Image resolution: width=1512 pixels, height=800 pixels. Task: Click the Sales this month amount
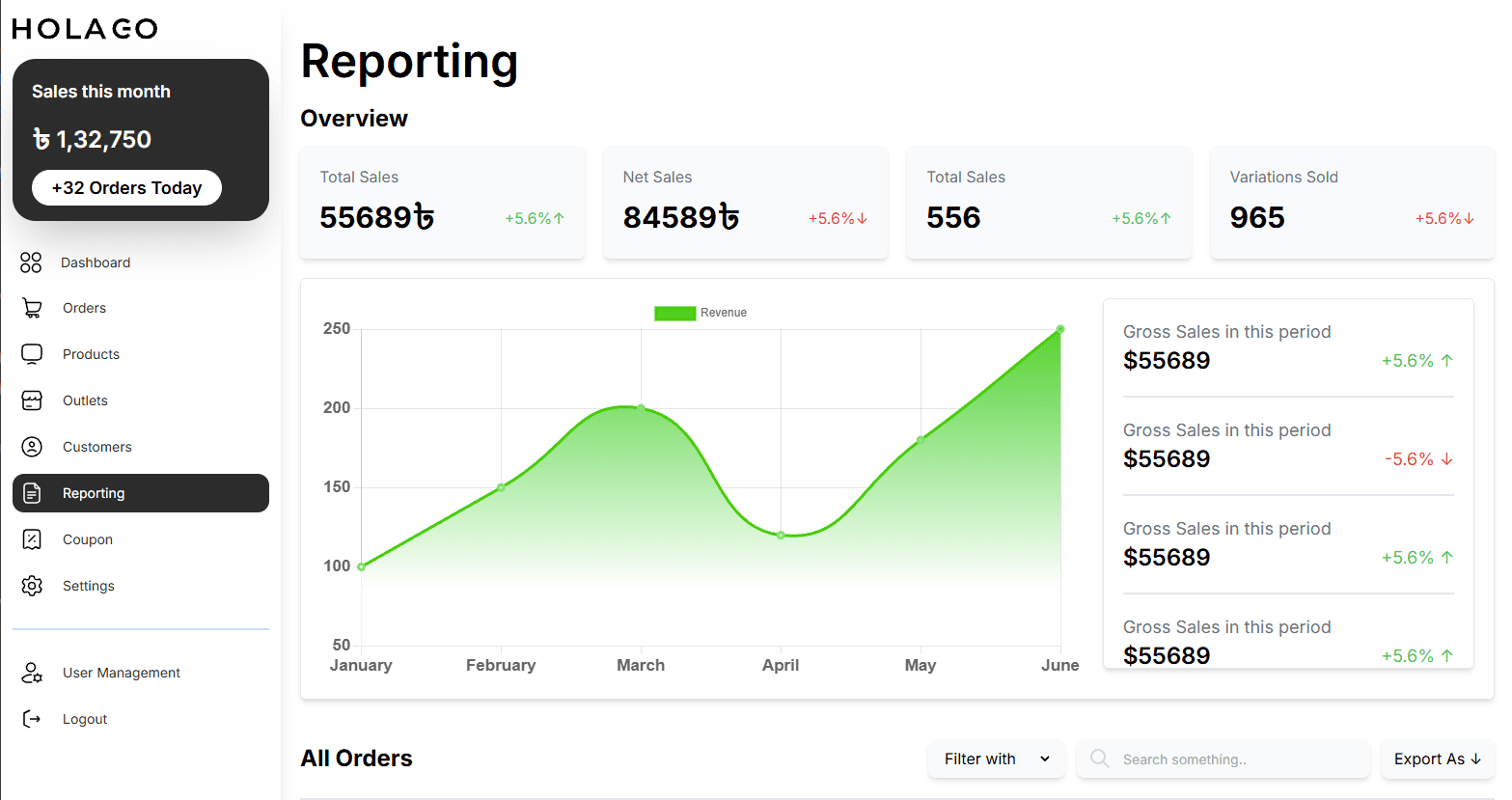[92, 140]
